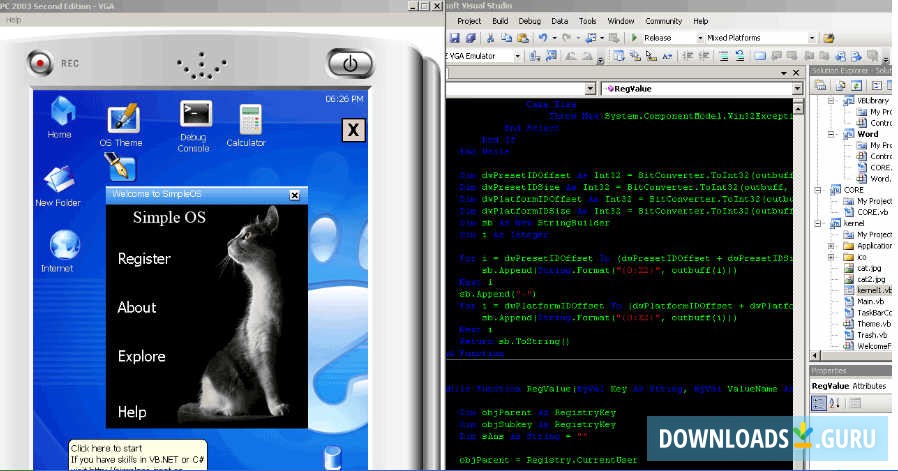The width and height of the screenshot is (898, 471).
Task: Click the Undo arrow icon
Action: [x=542, y=38]
